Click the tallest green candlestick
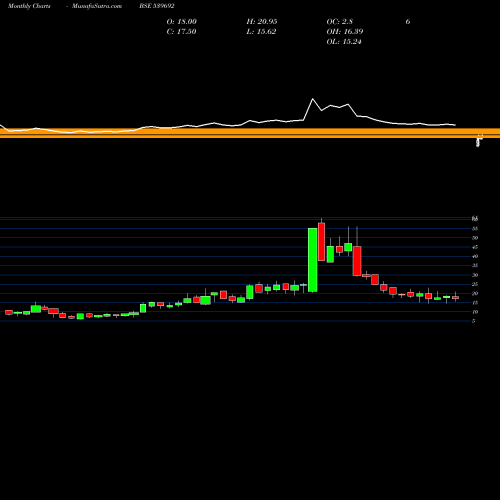The height and width of the screenshot is (500, 500). pyautogui.click(x=312, y=260)
